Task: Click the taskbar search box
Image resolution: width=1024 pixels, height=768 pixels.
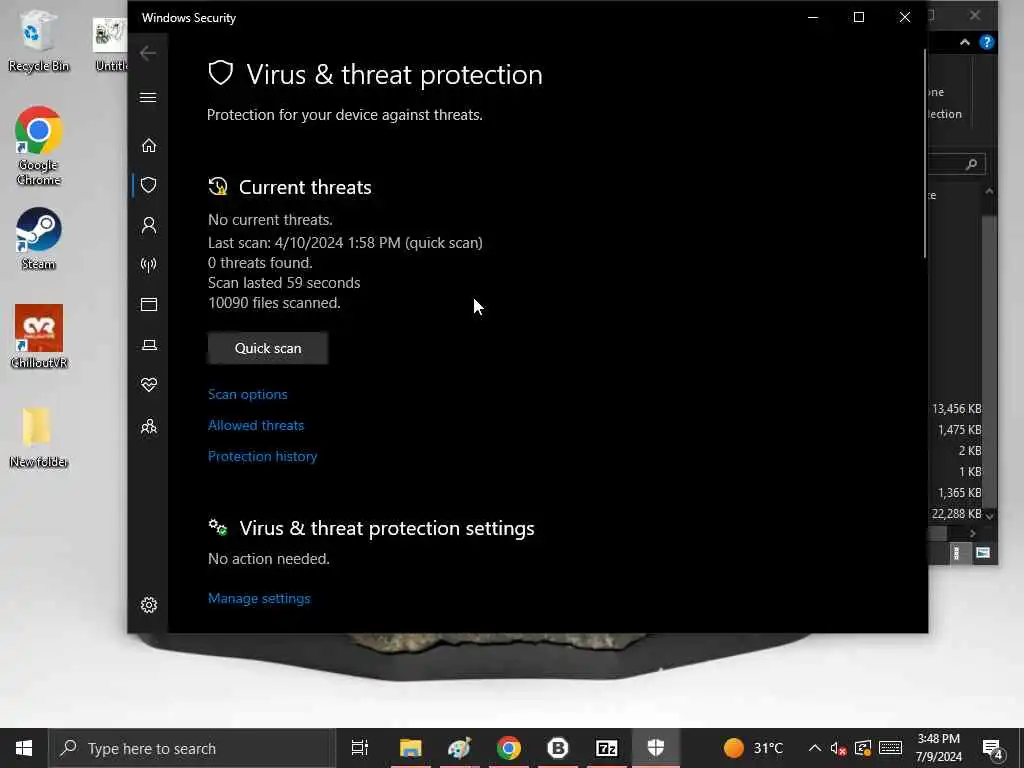Action: click(x=192, y=748)
